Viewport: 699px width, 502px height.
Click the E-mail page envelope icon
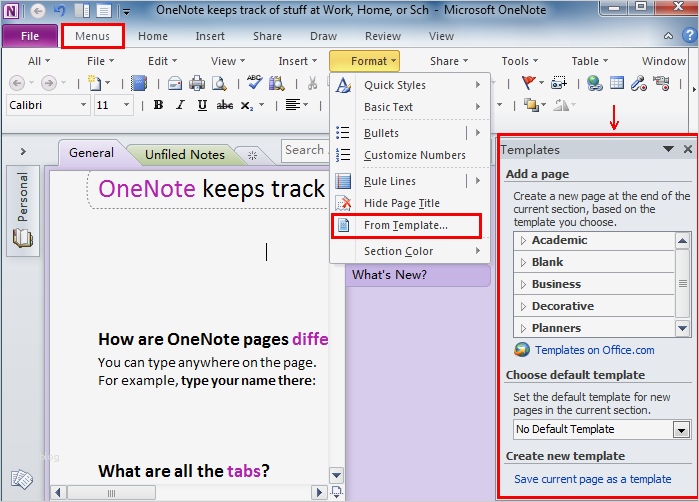coord(175,83)
